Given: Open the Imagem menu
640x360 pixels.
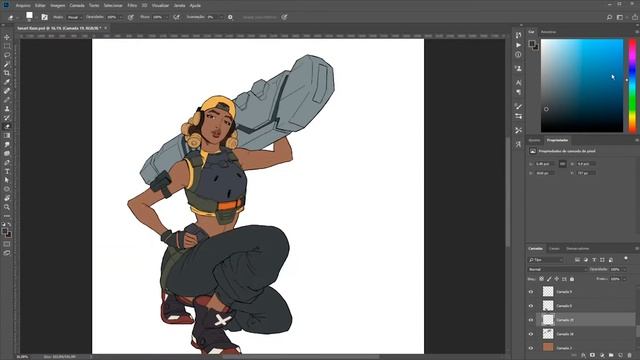Looking at the screenshot, I should click(x=58, y=6).
